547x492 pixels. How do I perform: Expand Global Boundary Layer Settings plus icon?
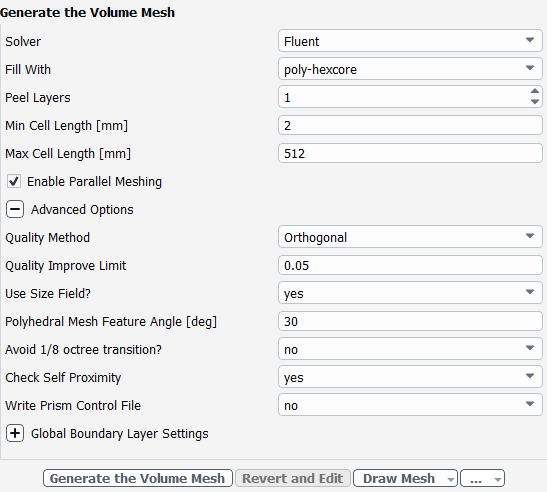pyautogui.click(x=15, y=433)
